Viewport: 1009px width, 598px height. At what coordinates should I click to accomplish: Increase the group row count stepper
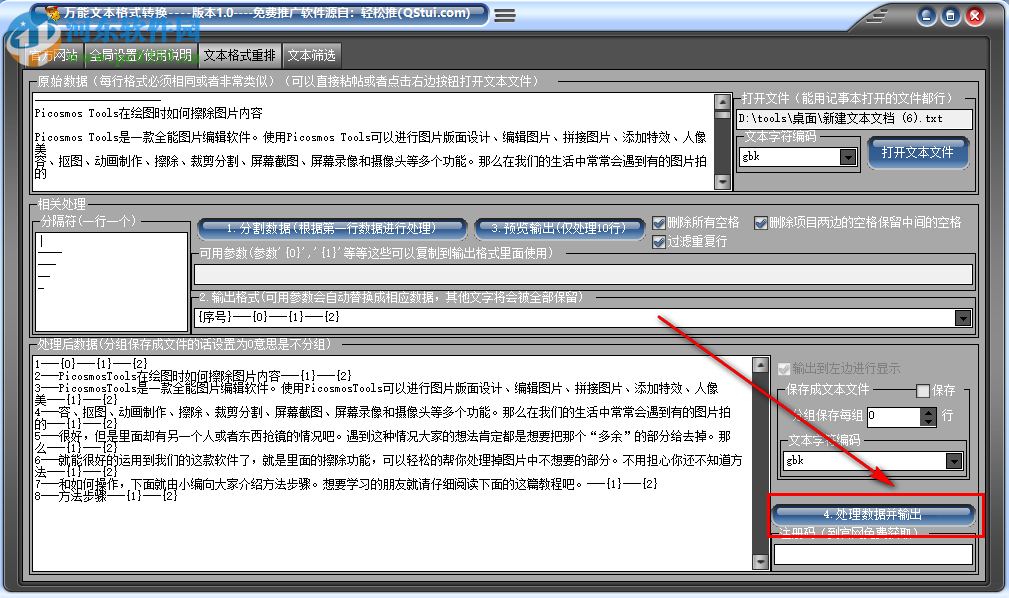pos(928,413)
